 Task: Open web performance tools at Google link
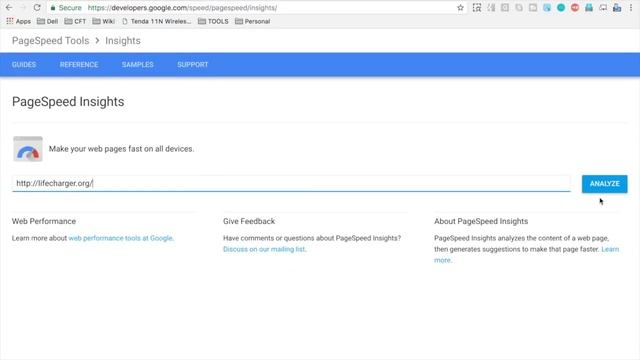tap(120, 238)
